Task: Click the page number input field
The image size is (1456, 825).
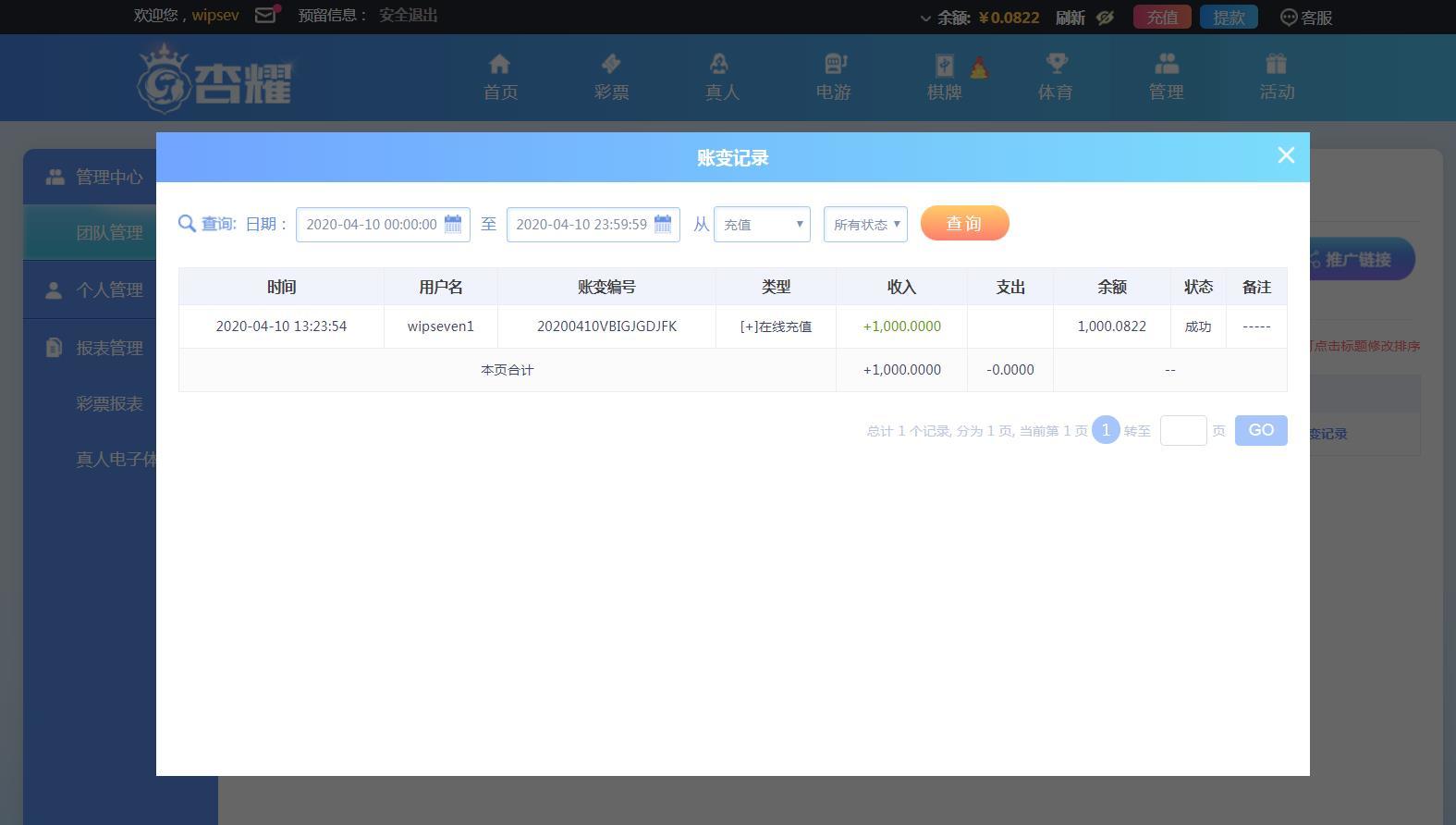Action: coord(1182,430)
